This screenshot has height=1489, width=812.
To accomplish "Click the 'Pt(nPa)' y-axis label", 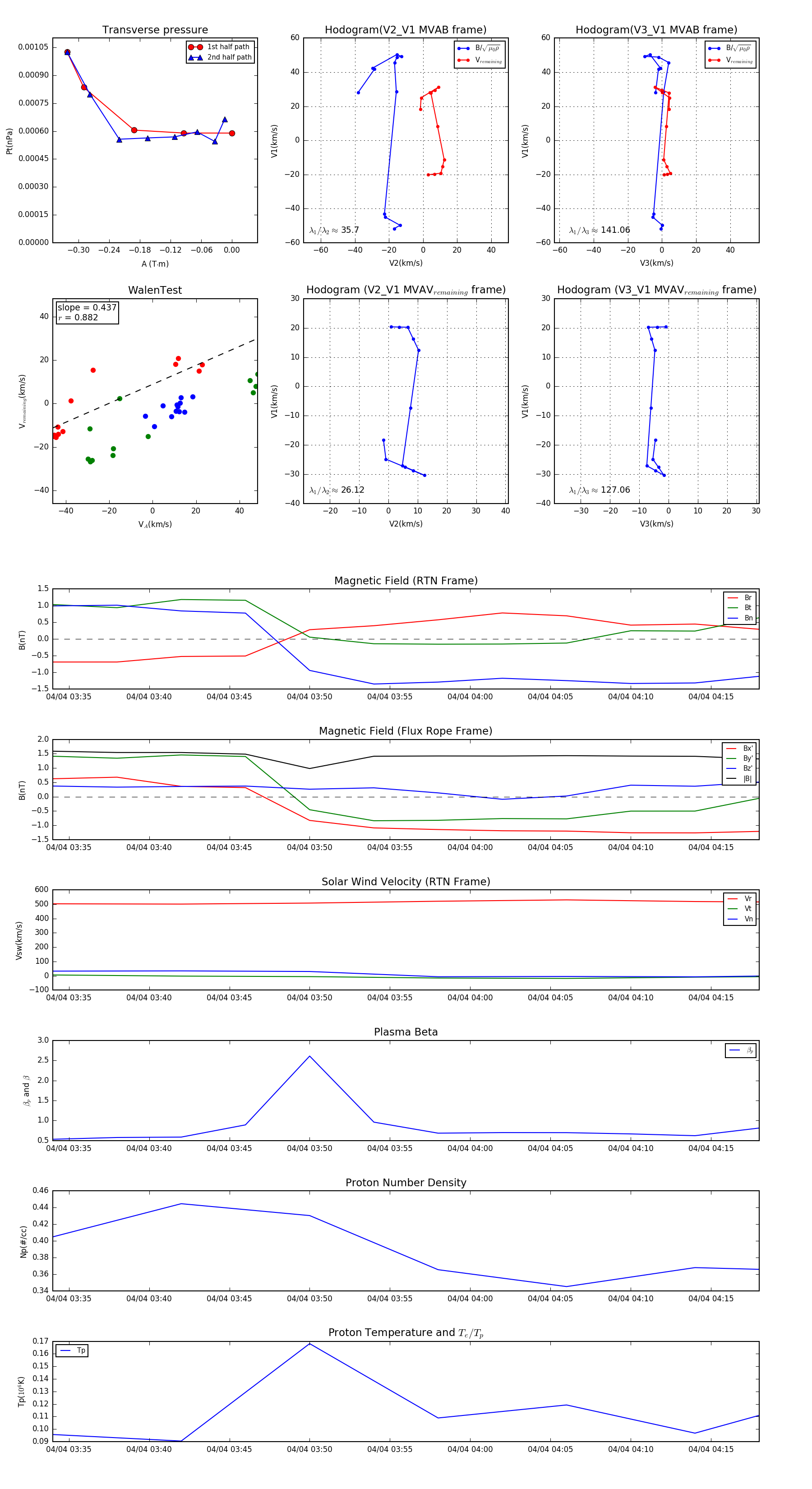I will (9, 141).
